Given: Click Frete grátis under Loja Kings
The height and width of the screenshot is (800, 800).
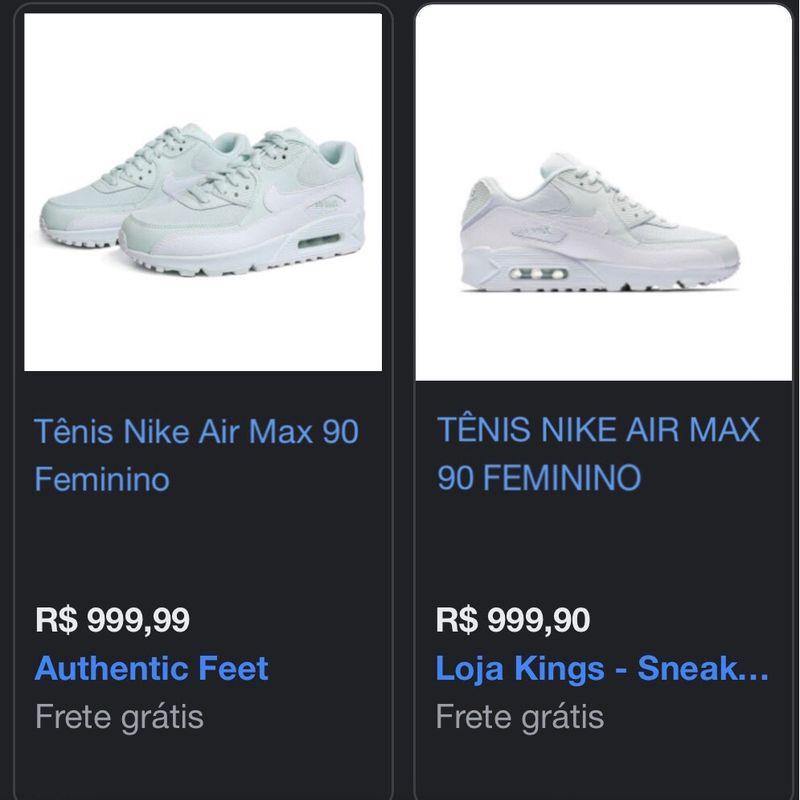Looking at the screenshot, I should tap(520, 717).
